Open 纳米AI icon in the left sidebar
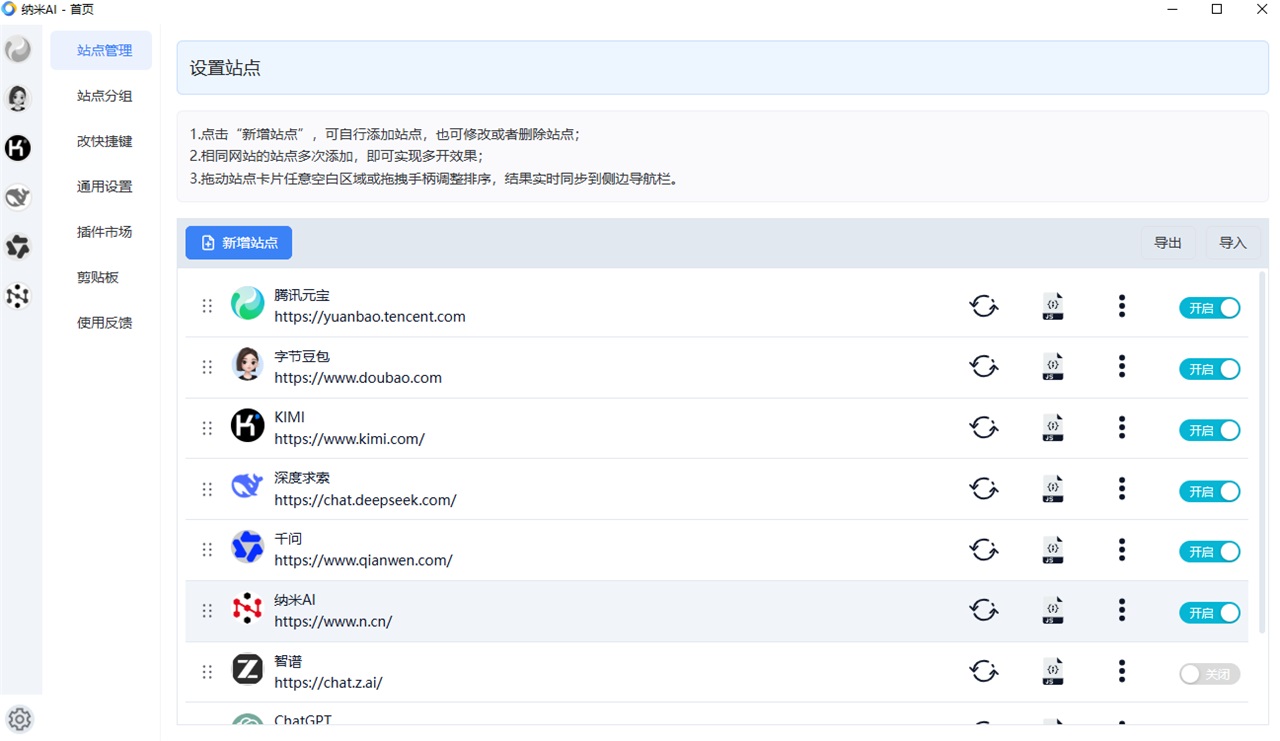The width and height of the screenshot is (1280, 741). click(18, 296)
